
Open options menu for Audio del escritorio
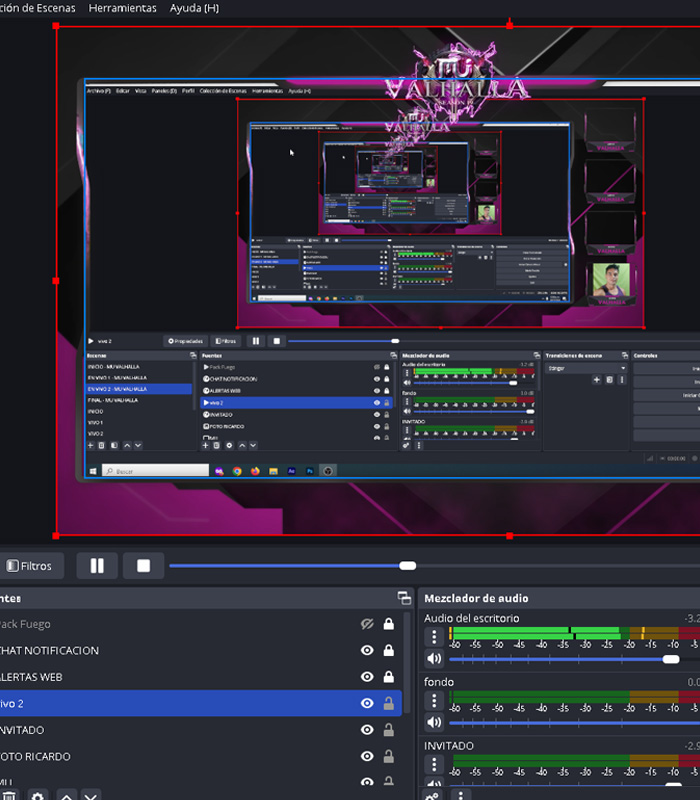[x=434, y=636]
